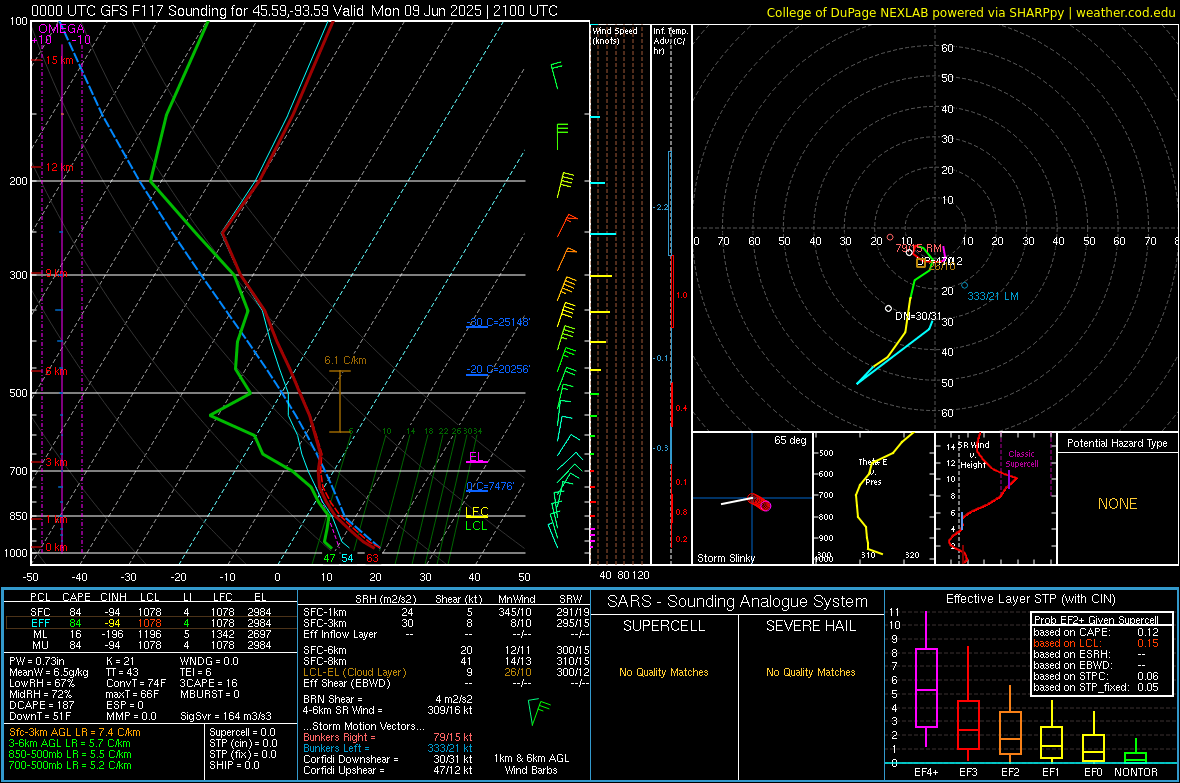Click the sounding title with valid time
Viewport: 1180px width, 783px height.
pyautogui.click(x=294, y=11)
